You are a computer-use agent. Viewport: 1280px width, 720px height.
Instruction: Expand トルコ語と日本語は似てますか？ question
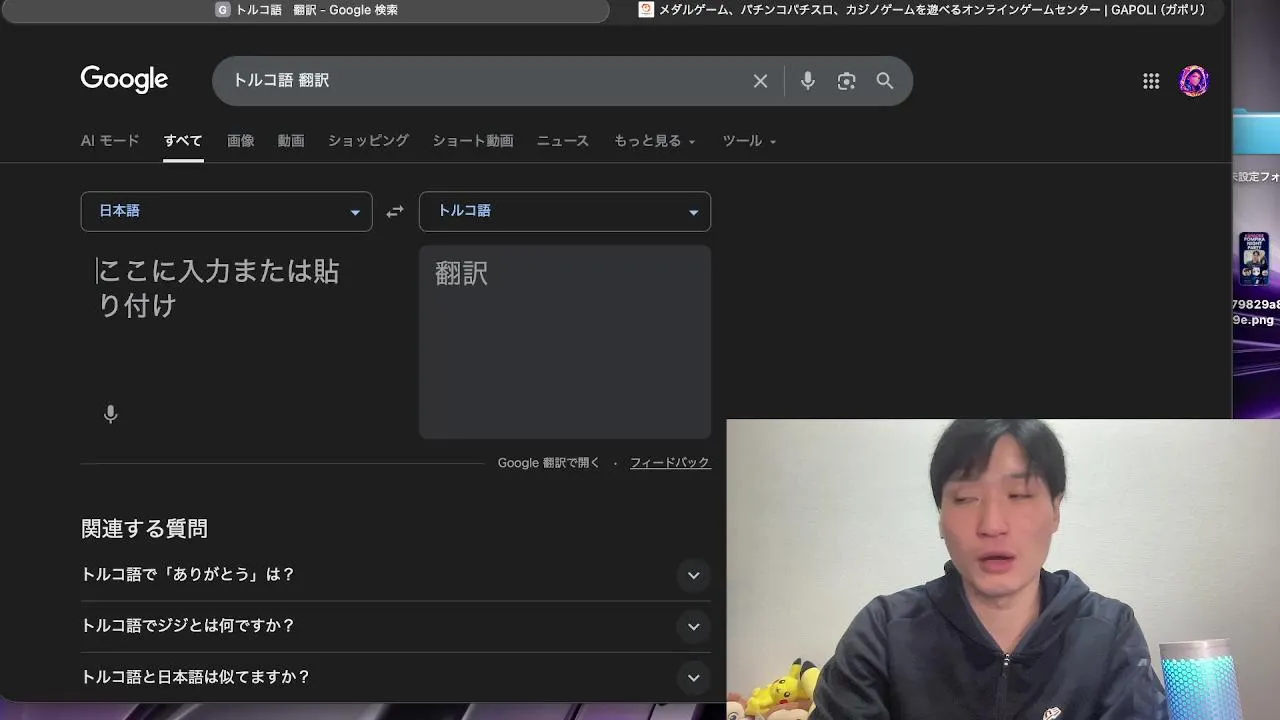(x=395, y=677)
